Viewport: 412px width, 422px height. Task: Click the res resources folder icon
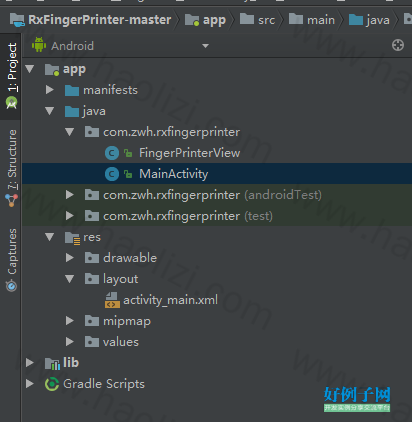click(x=72, y=238)
